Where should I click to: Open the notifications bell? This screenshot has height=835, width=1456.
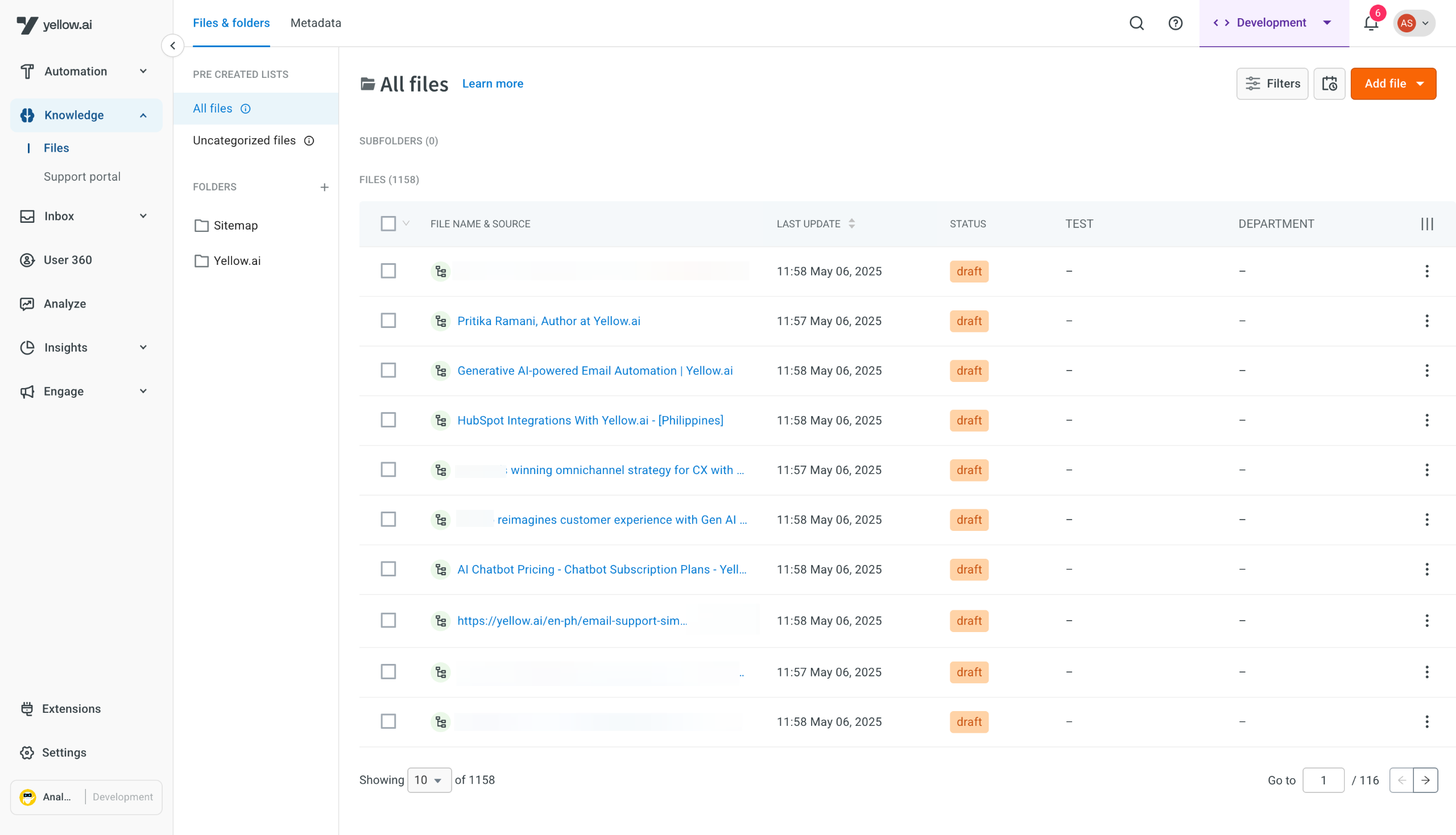click(1371, 23)
